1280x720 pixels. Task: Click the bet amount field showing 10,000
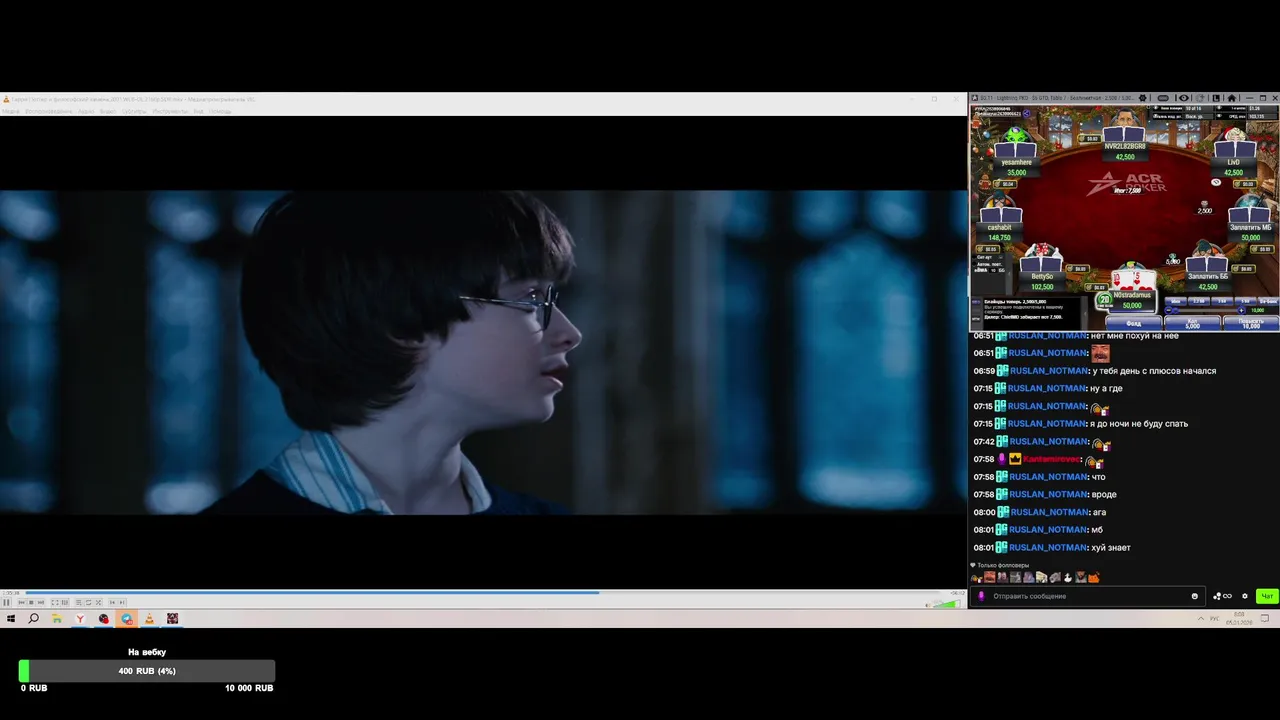(x=1258, y=310)
